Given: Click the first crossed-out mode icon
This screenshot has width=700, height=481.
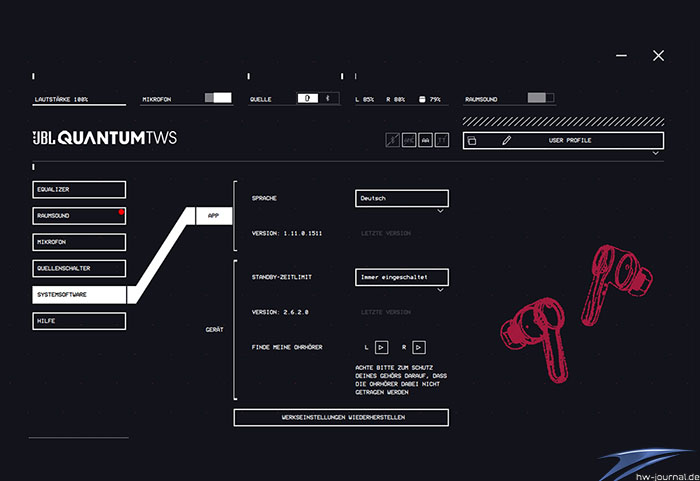Looking at the screenshot, I should (393, 141).
